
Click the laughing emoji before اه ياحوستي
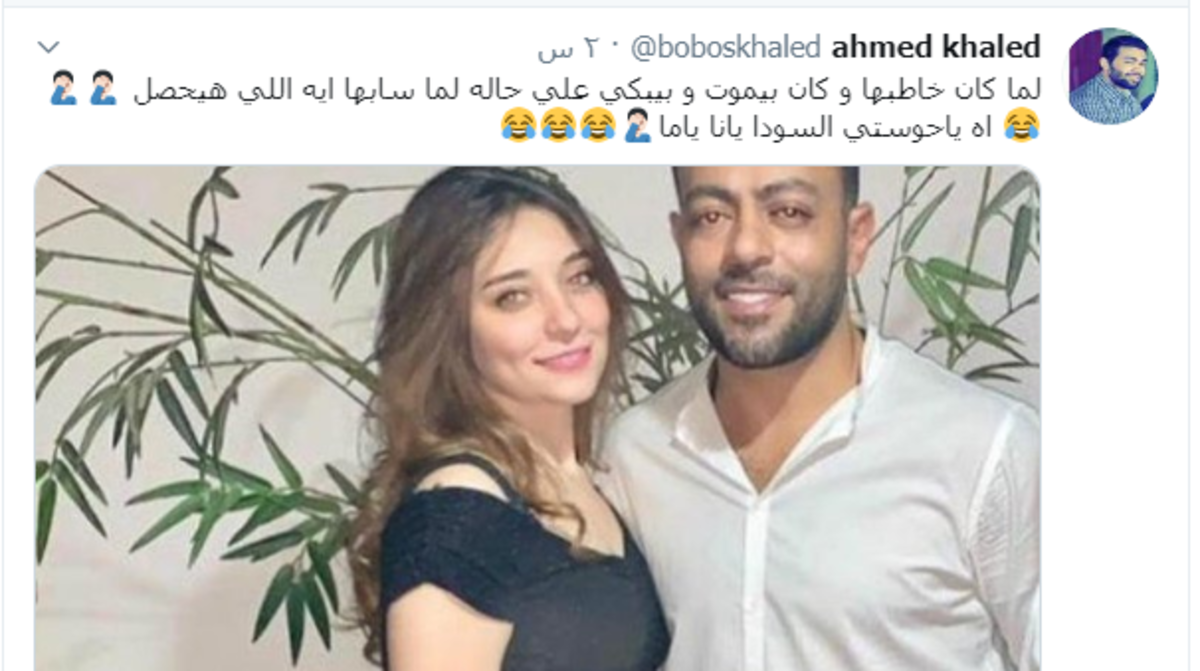pyautogui.click(x=1022, y=126)
